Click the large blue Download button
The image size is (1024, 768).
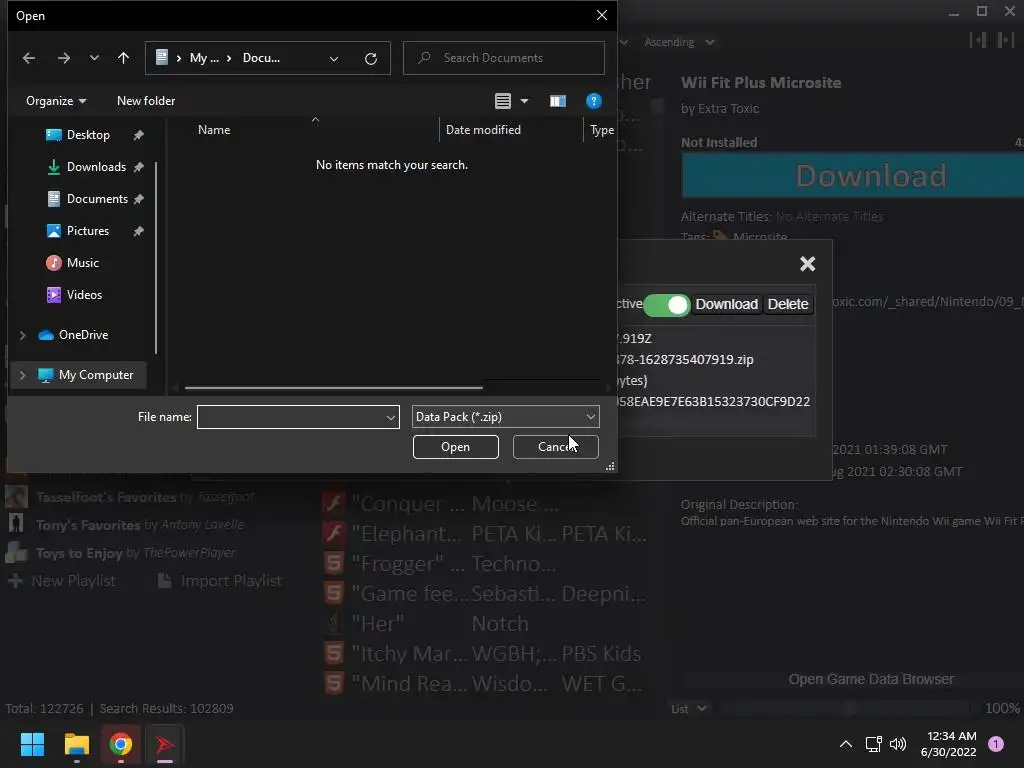pos(853,176)
